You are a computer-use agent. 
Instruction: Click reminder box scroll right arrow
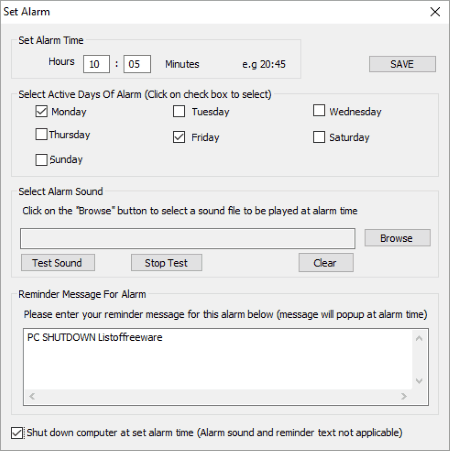click(x=404, y=396)
